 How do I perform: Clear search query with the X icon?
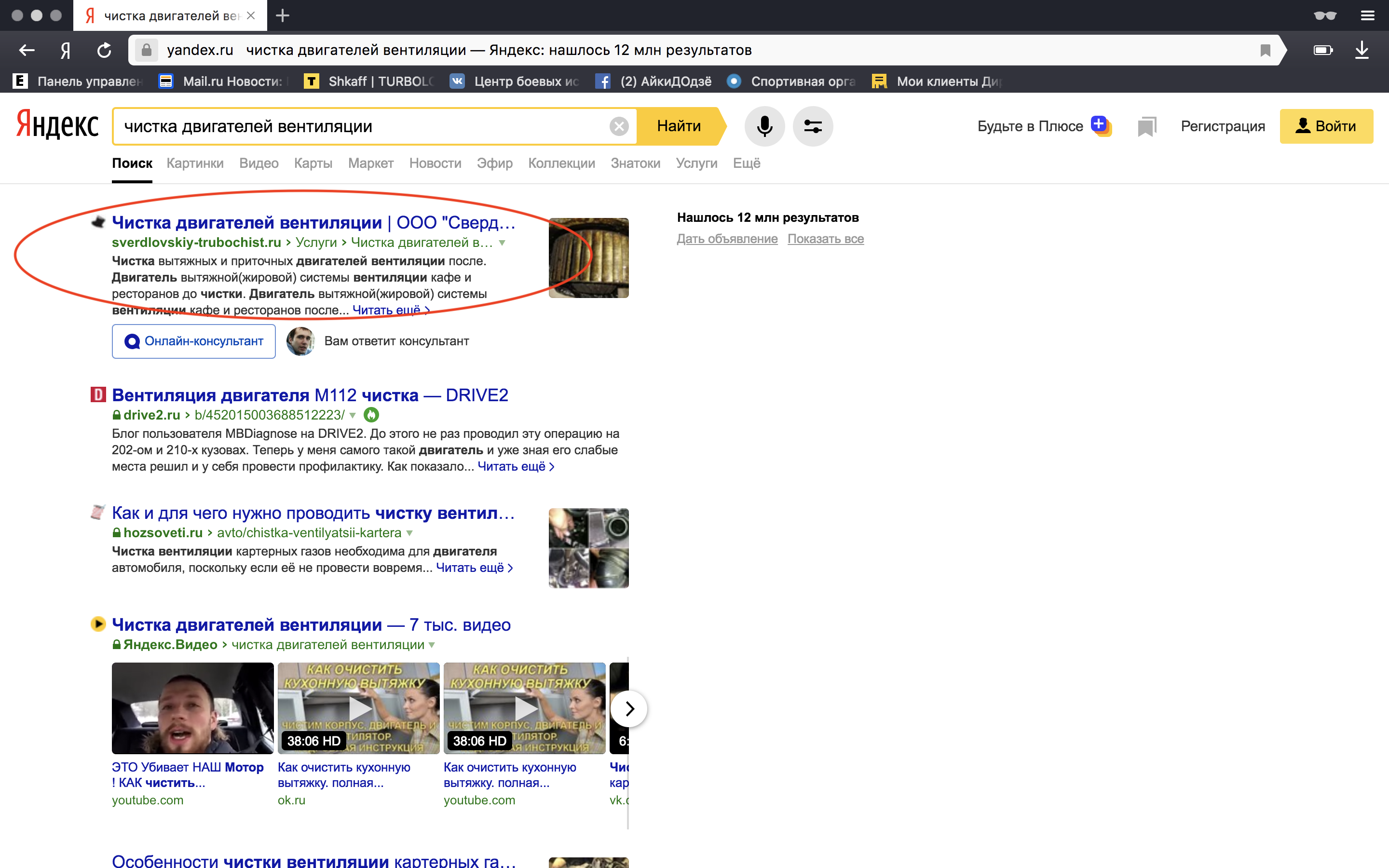[x=619, y=126]
